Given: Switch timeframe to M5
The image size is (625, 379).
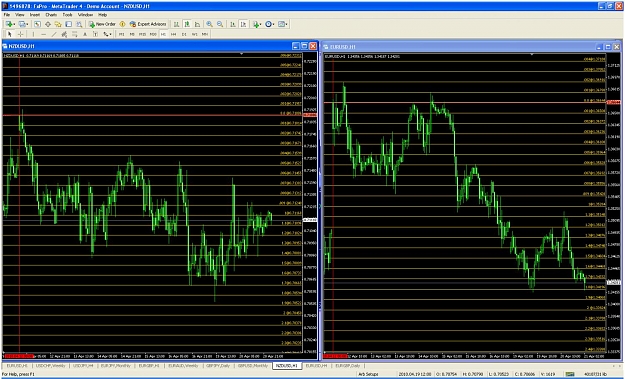Looking at the screenshot, I should click(x=132, y=34).
